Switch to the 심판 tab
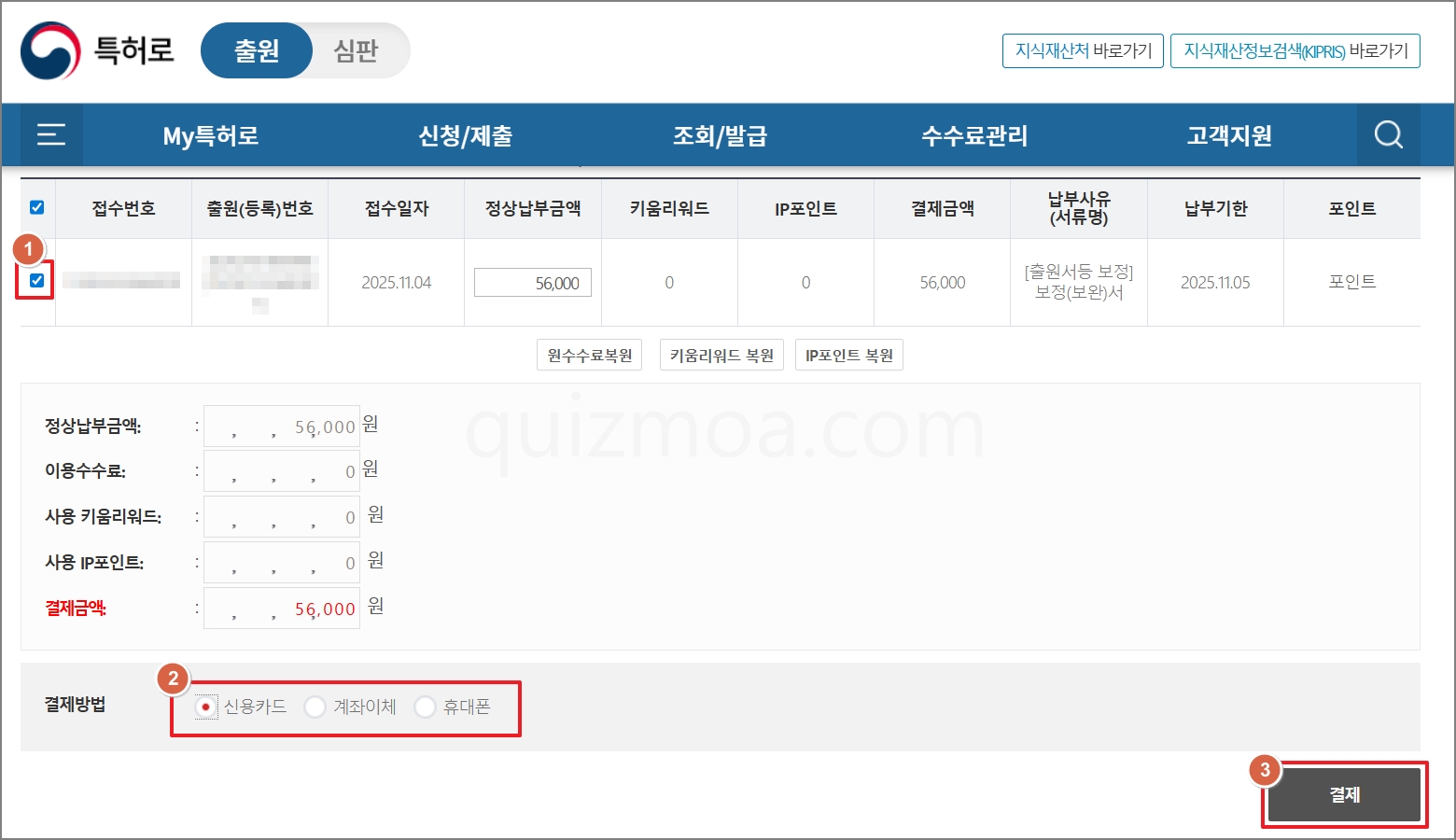1456x840 pixels. pos(357,50)
